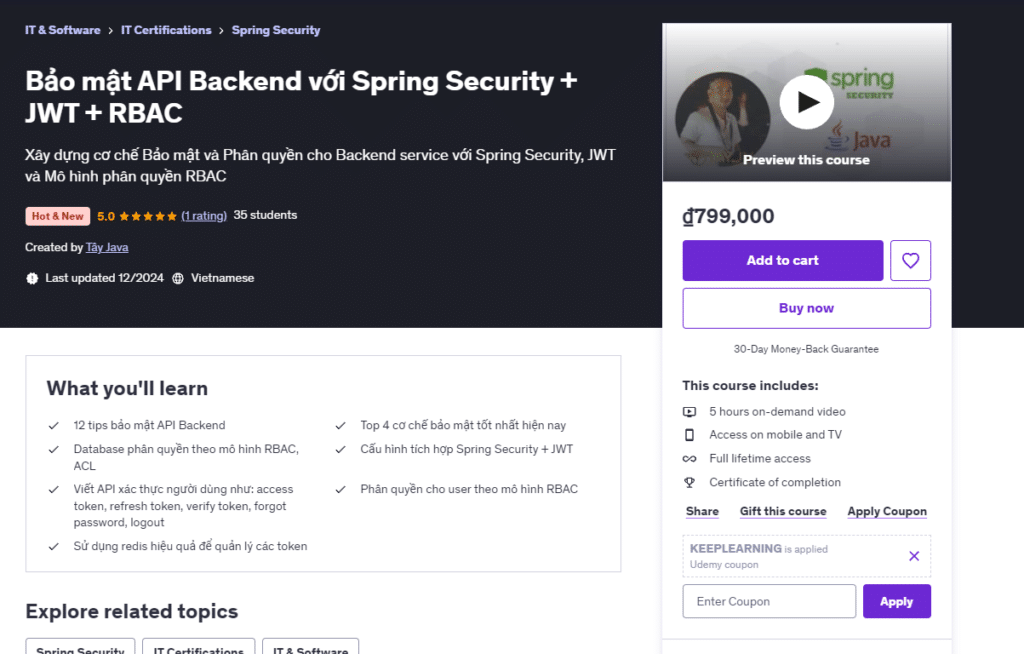Open the IT & Software breadcrumb
Viewport: 1024px width, 654px height.
tap(63, 30)
